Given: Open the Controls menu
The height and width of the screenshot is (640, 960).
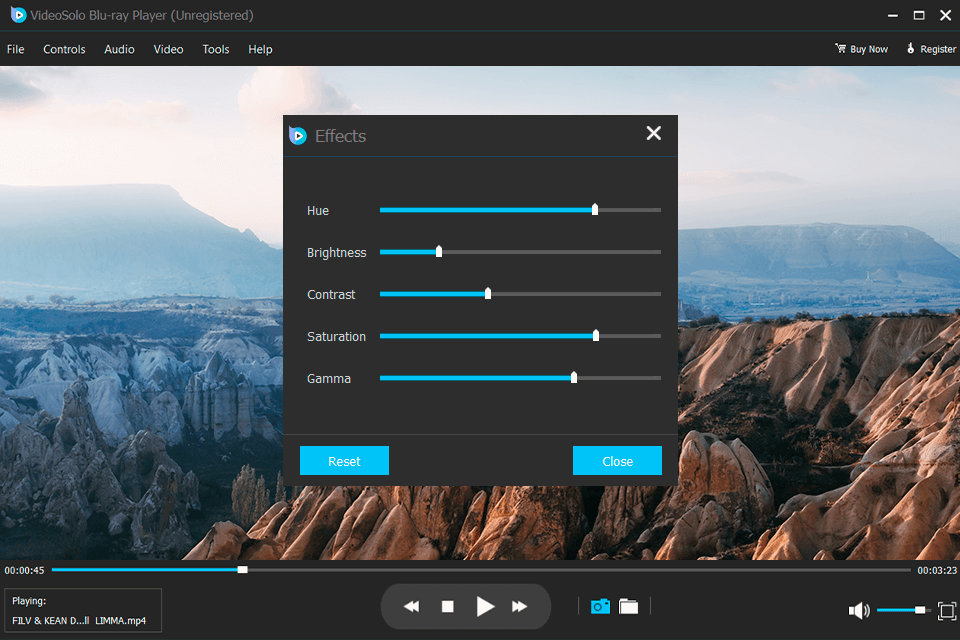Looking at the screenshot, I should [x=64, y=48].
